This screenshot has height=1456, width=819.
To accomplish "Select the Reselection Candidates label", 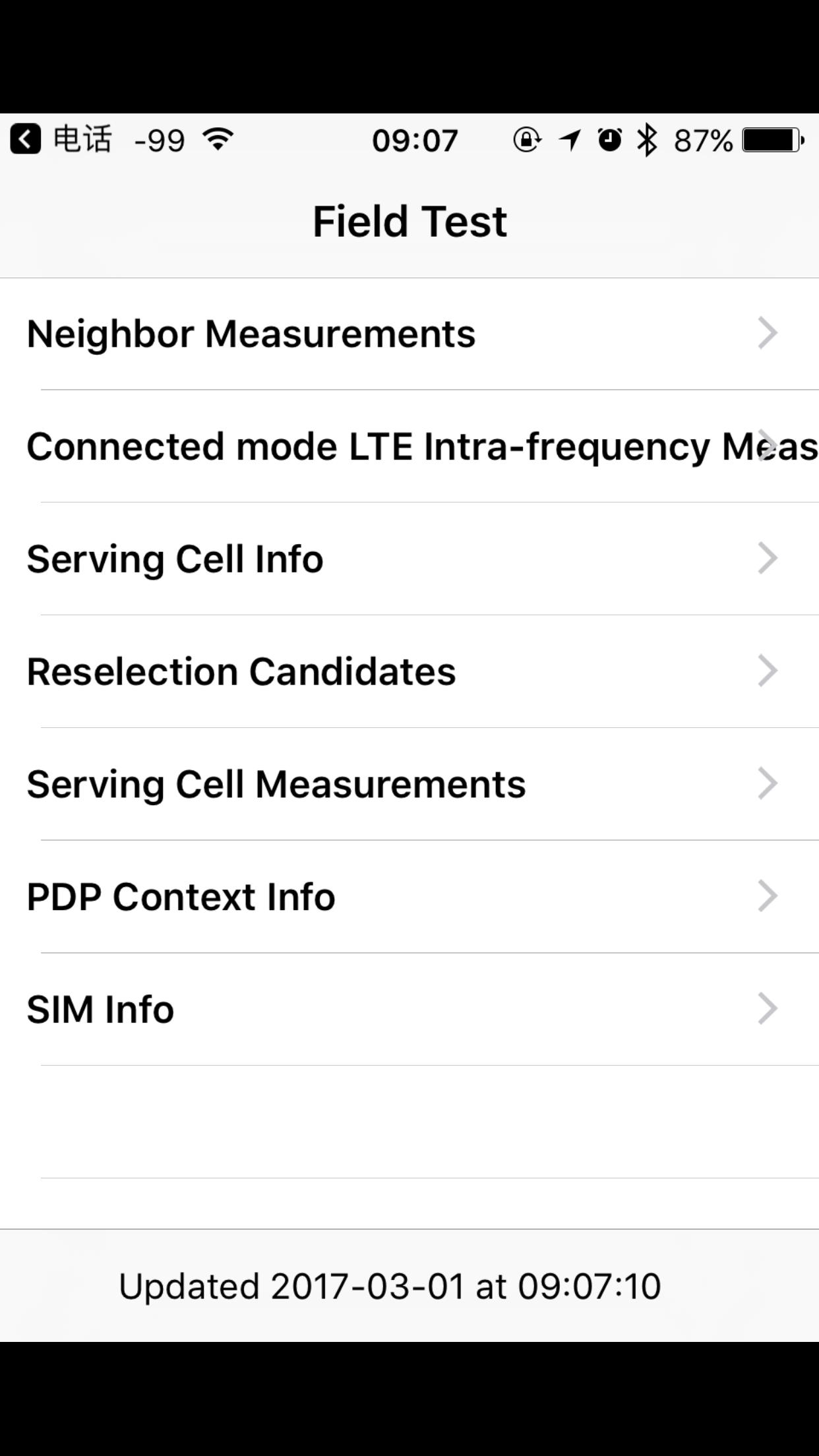I will pos(241,671).
